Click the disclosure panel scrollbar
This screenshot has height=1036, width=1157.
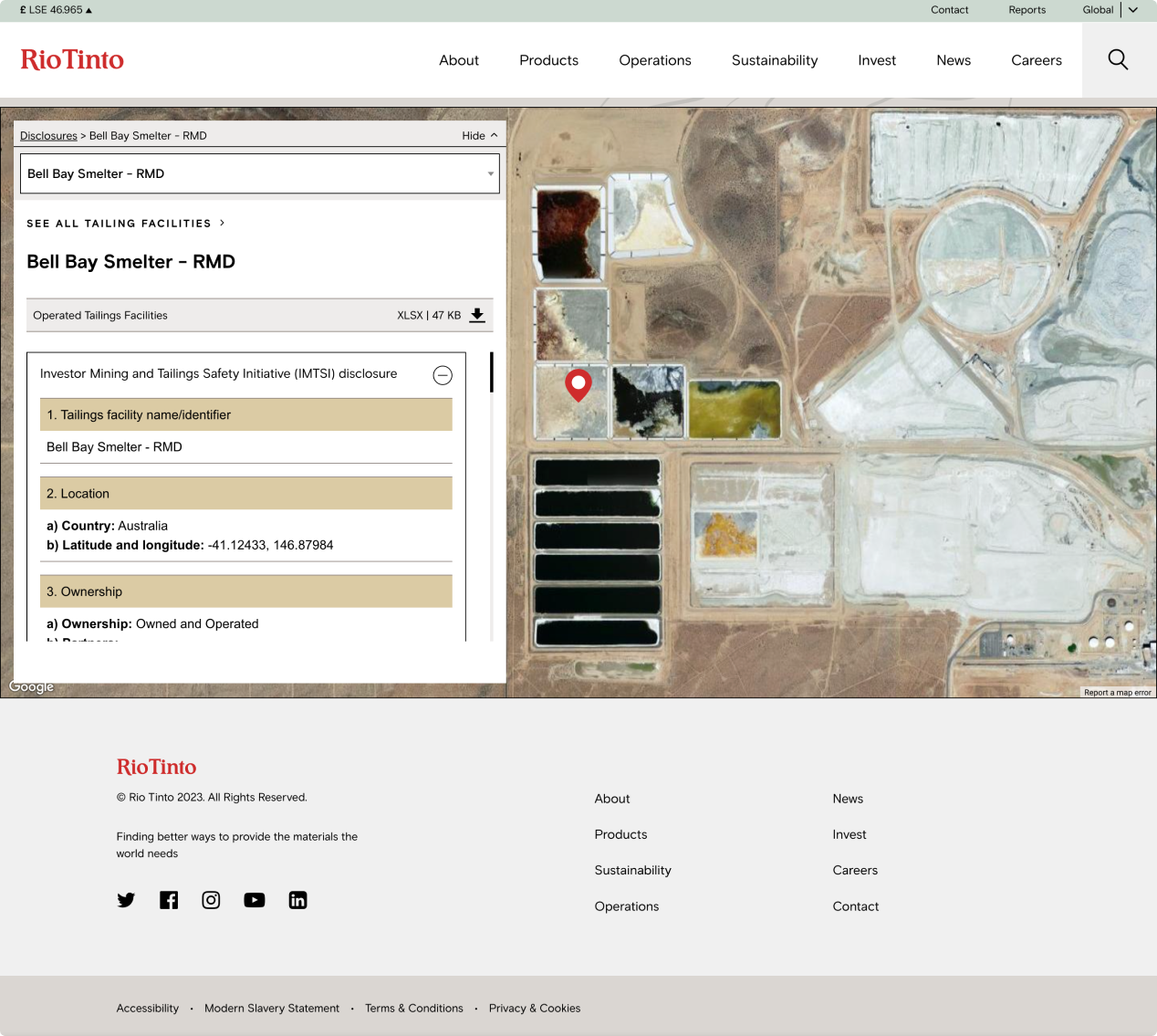492,373
